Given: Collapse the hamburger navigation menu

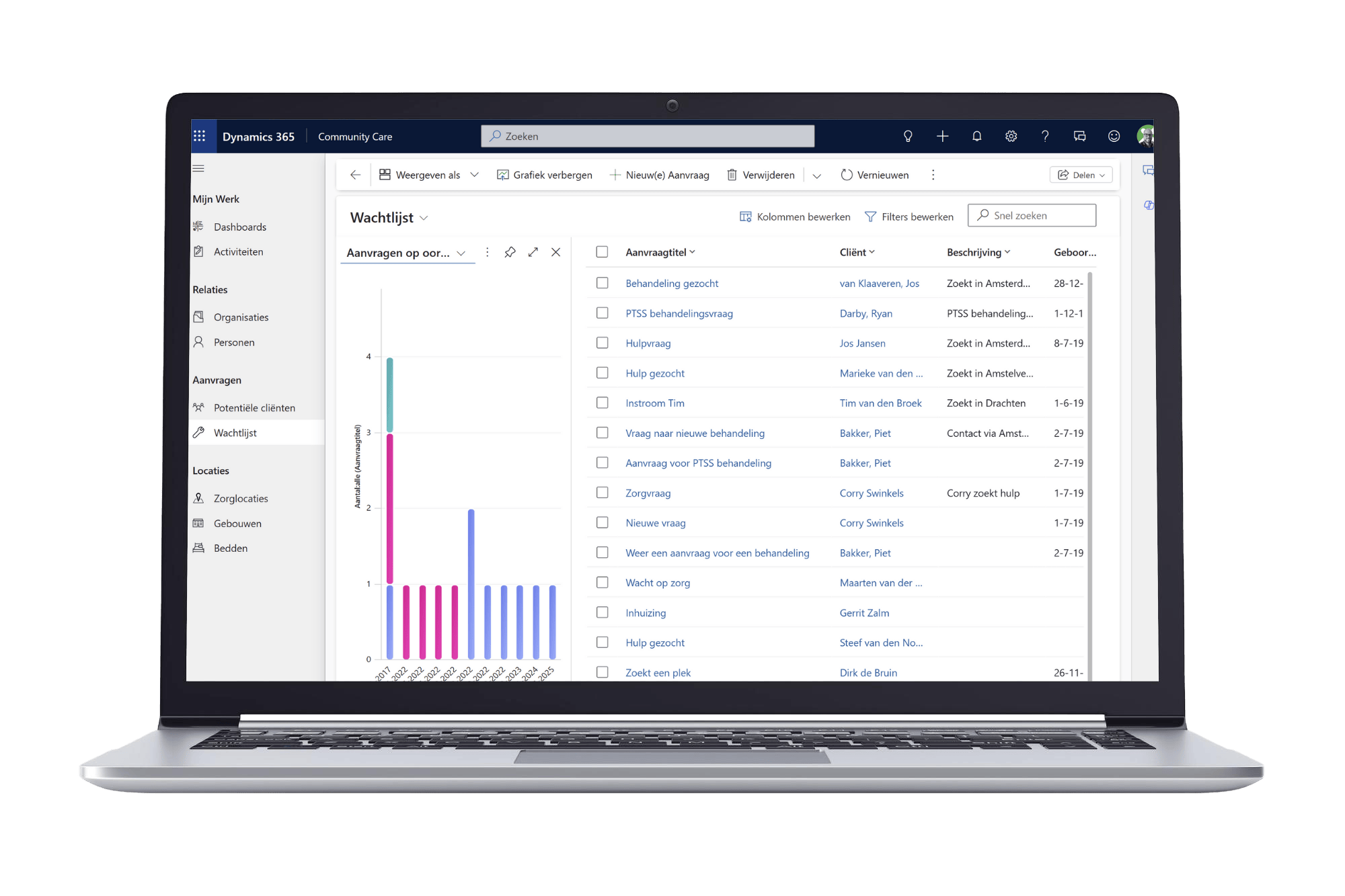Looking at the screenshot, I should click(198, 169).
